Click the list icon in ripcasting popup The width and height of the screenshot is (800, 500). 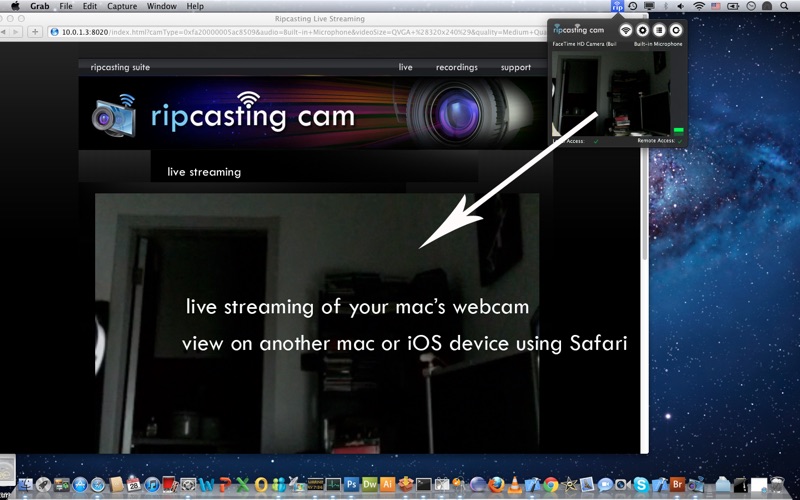pos(659,30)
